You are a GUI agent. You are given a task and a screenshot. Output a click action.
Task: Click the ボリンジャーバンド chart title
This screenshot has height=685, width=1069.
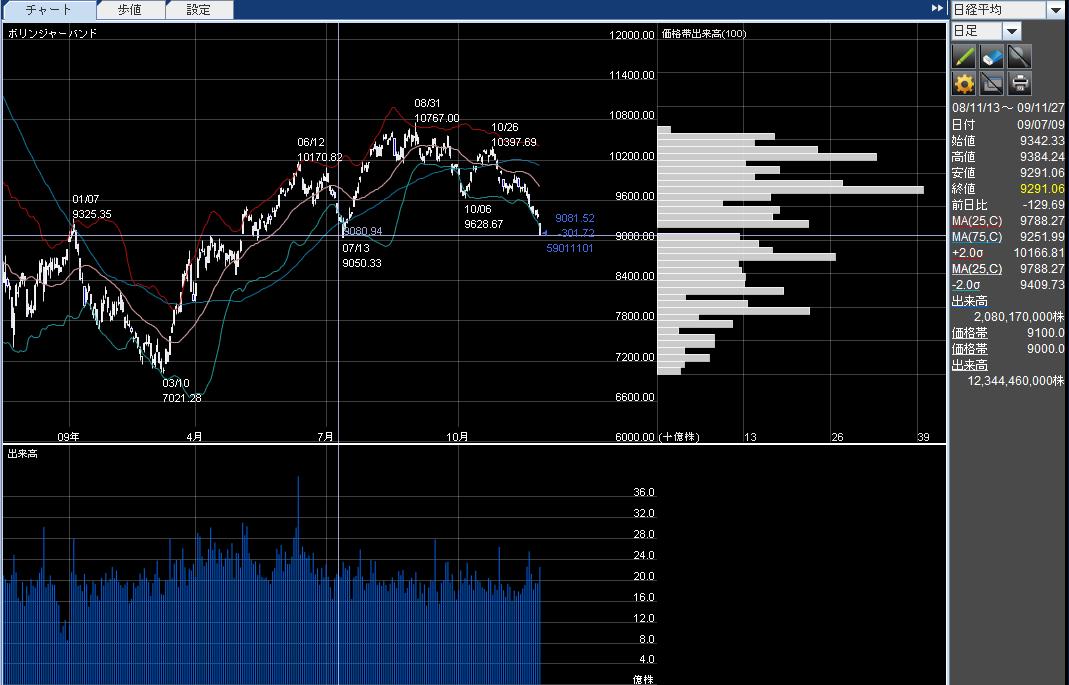click(x=52, y=33)
